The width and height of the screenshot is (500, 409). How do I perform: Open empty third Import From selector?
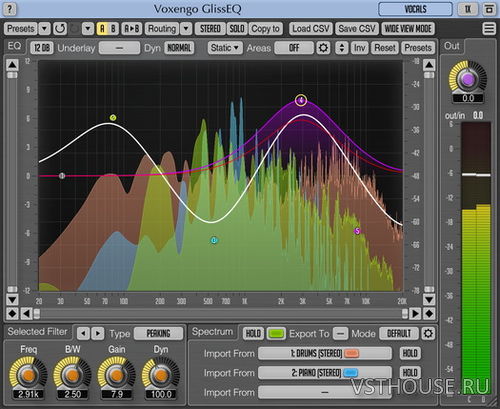click(325, 392)
